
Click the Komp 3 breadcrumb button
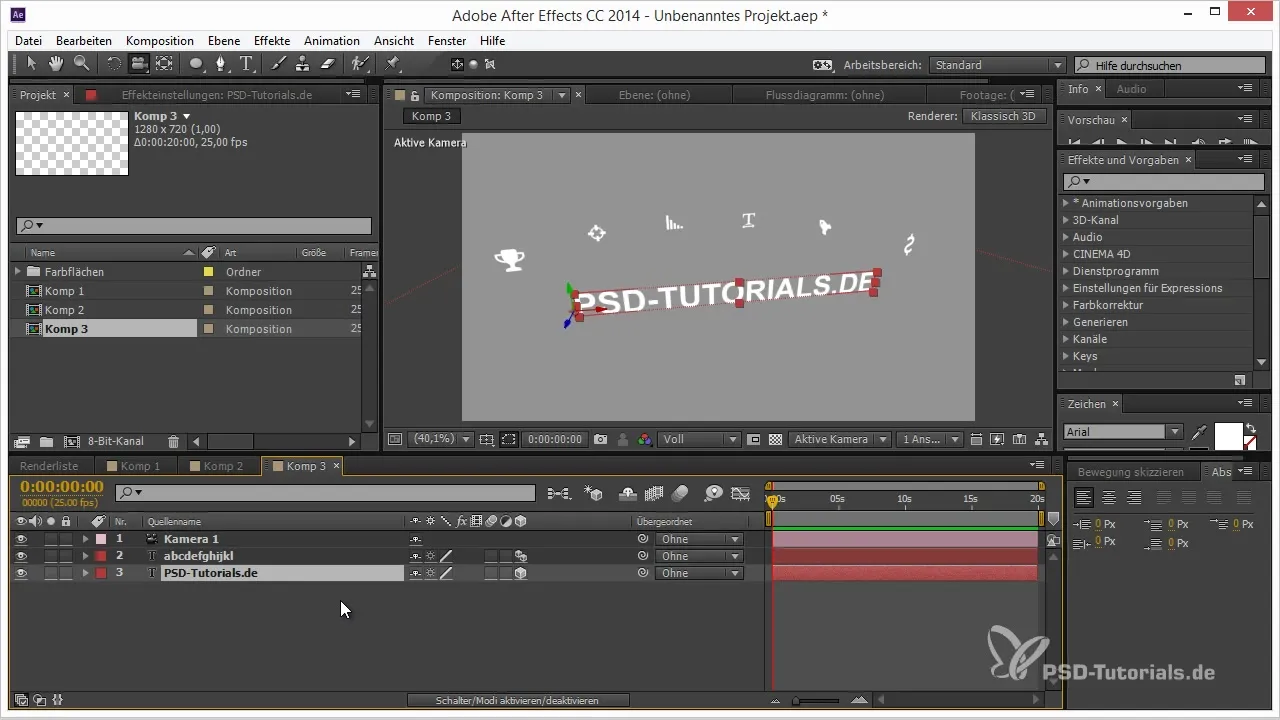pyautogui.click(x=432, y=116)
